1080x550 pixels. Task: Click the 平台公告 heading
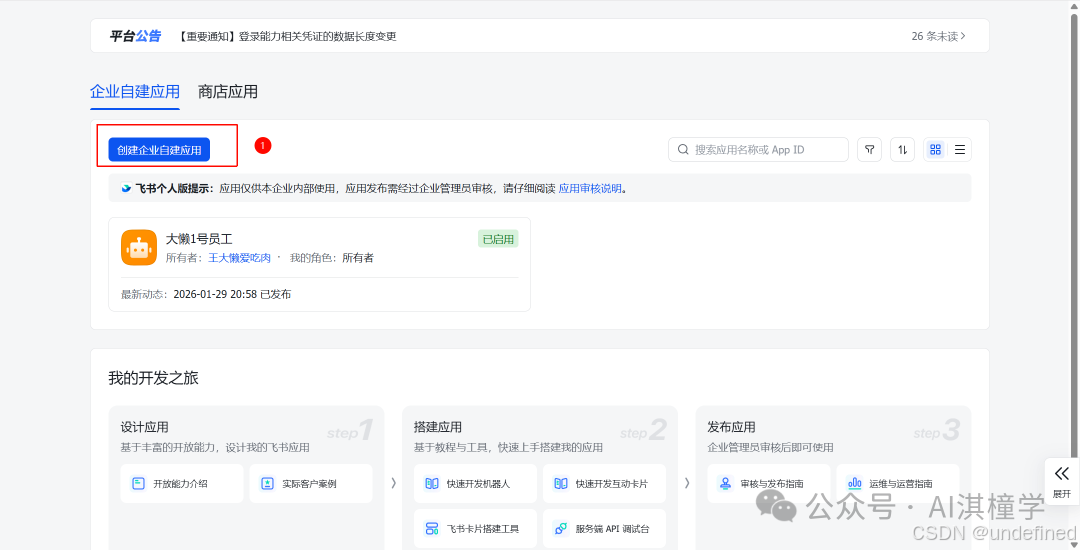(x=135, y=36)
